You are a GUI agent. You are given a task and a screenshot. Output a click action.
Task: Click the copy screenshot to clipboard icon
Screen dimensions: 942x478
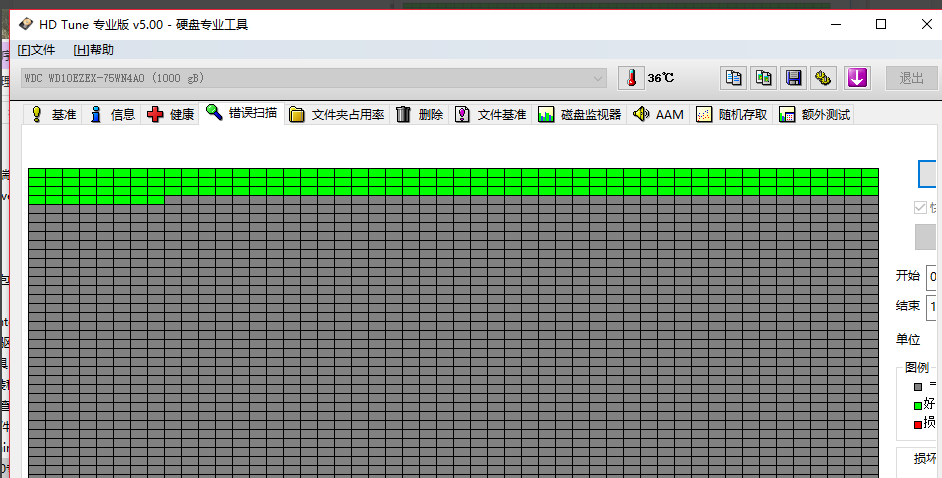(x=764, y=78)
